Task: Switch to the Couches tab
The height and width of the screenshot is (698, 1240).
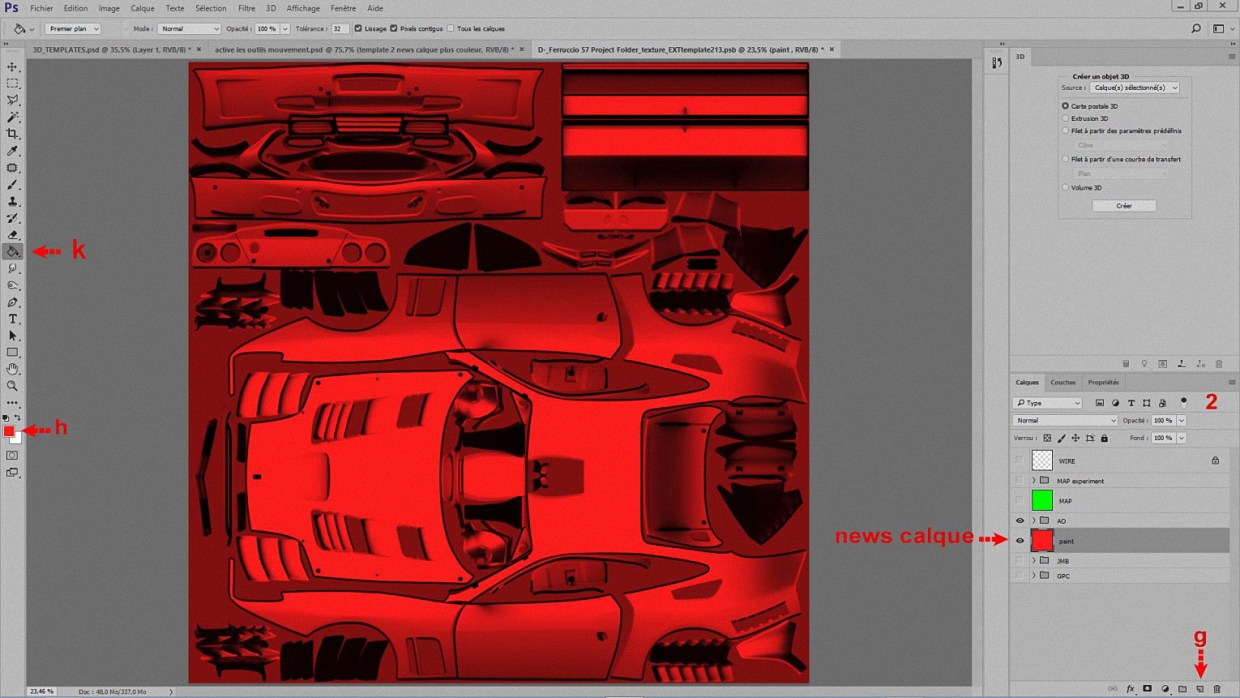Action: (1063, 382)
